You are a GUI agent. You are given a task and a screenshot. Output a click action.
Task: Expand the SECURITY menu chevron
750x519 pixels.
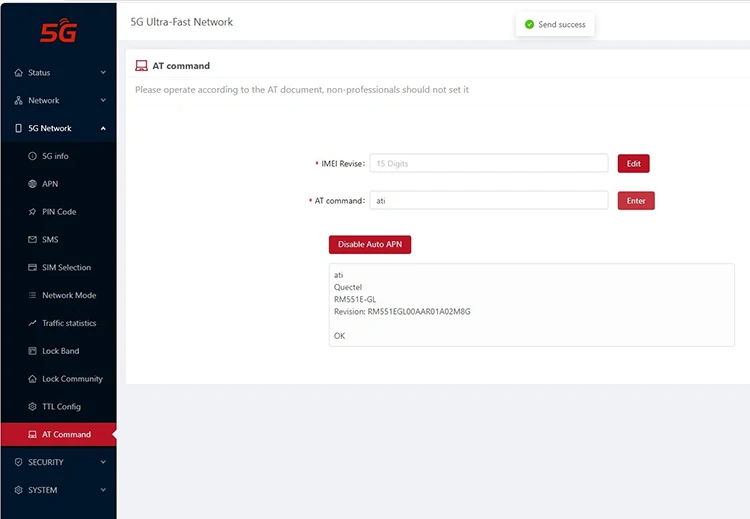[x=103, y=462]
